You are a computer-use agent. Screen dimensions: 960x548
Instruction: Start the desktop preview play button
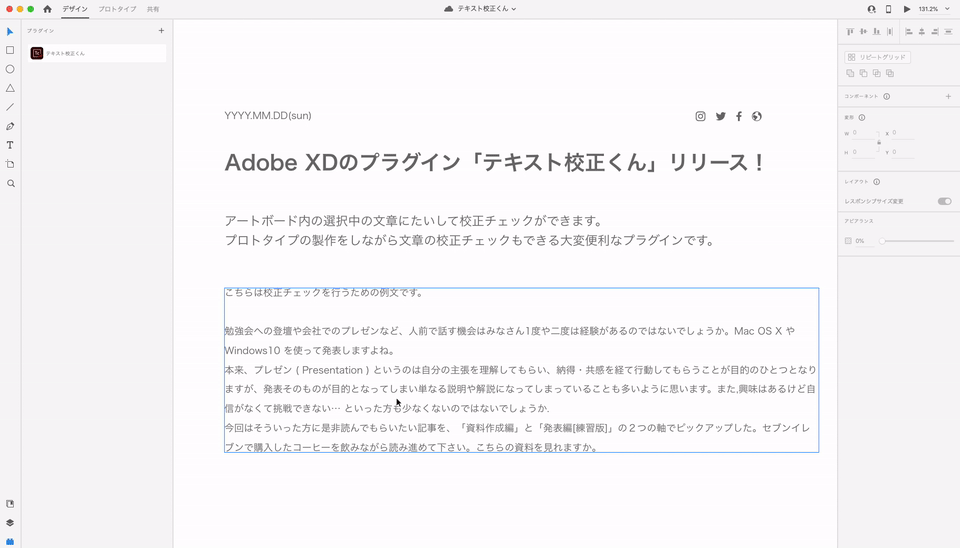pyautogui.click(x=907, y=9)
